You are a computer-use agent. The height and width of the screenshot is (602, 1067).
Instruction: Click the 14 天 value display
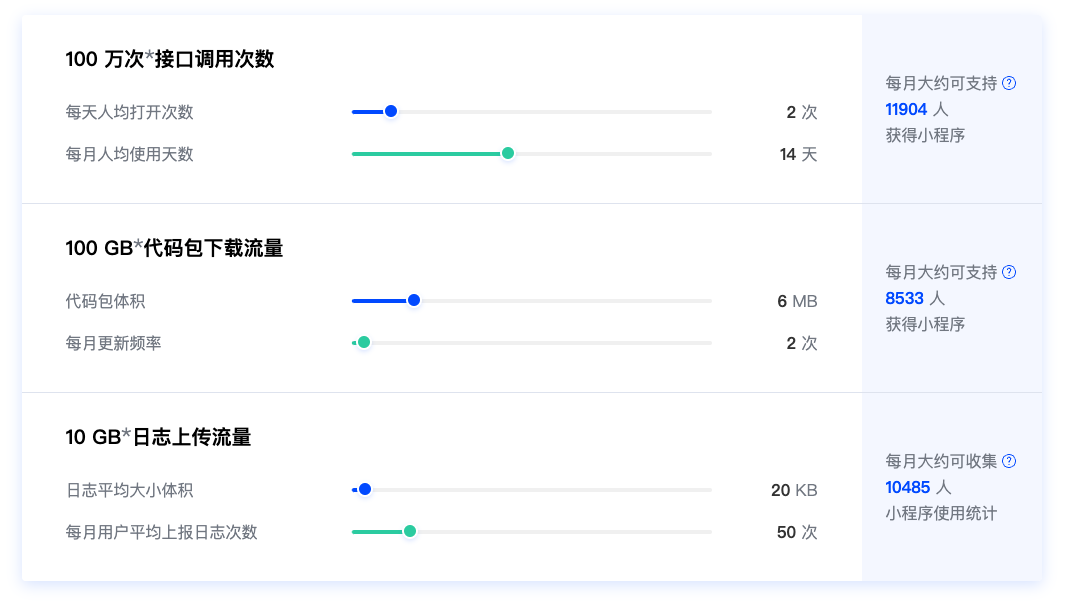click(x=798, y=154)
